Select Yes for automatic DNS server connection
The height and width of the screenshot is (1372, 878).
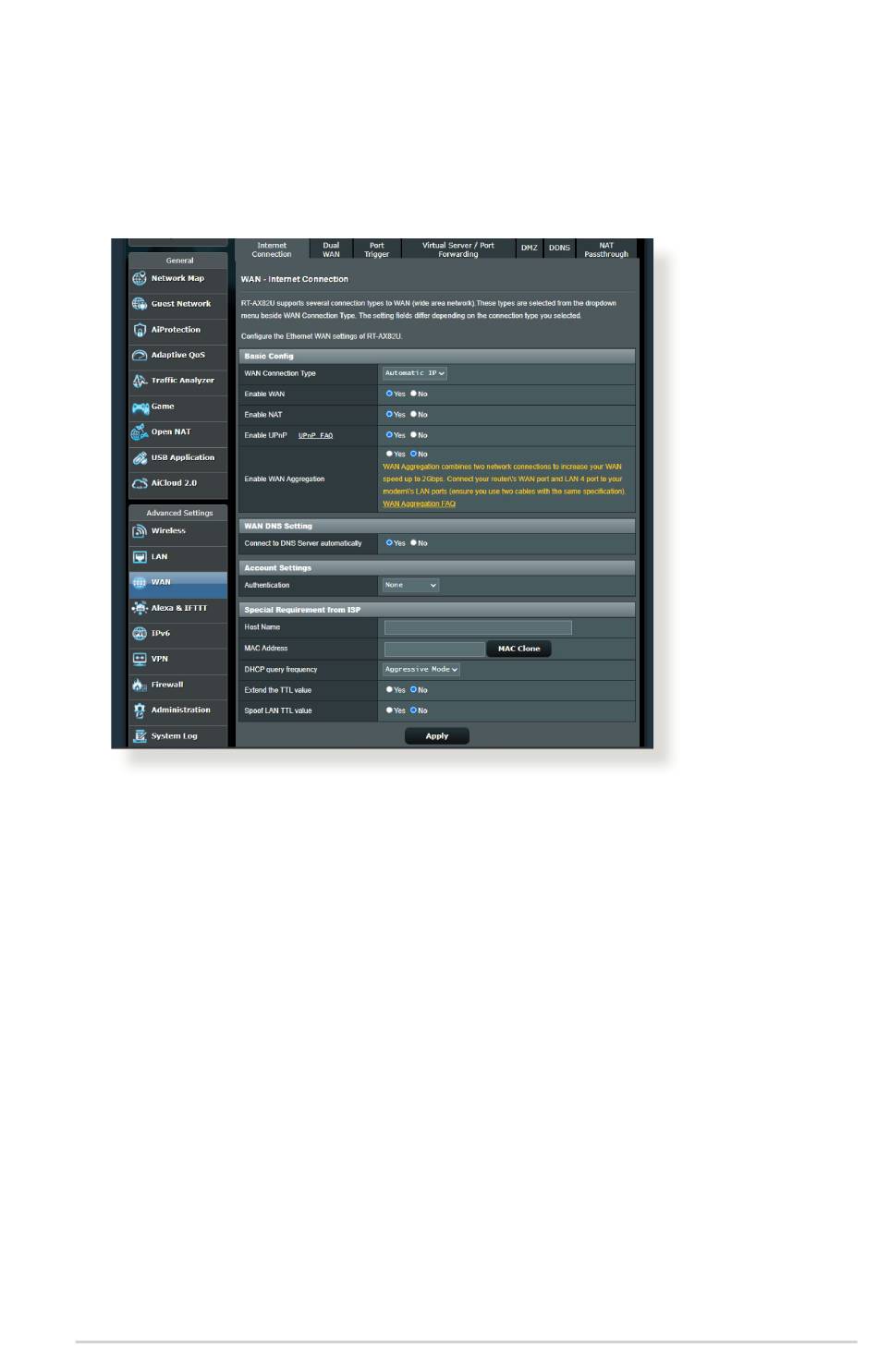click(389, 543)
